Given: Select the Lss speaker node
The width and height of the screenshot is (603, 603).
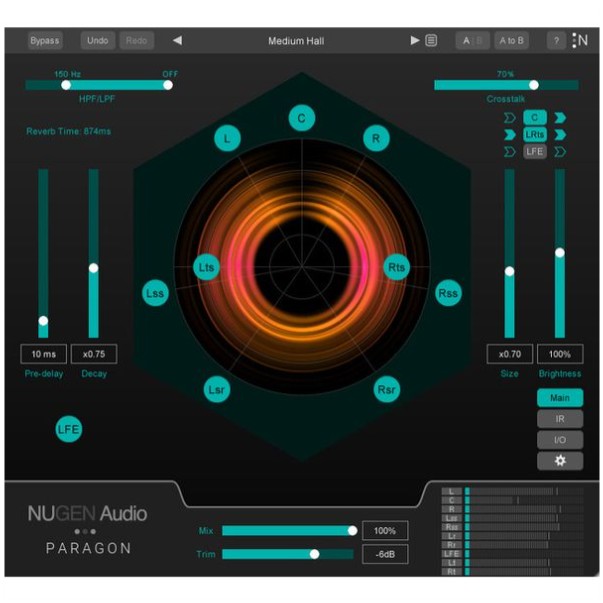Looking at the screenshot, I should click(155, 293).
